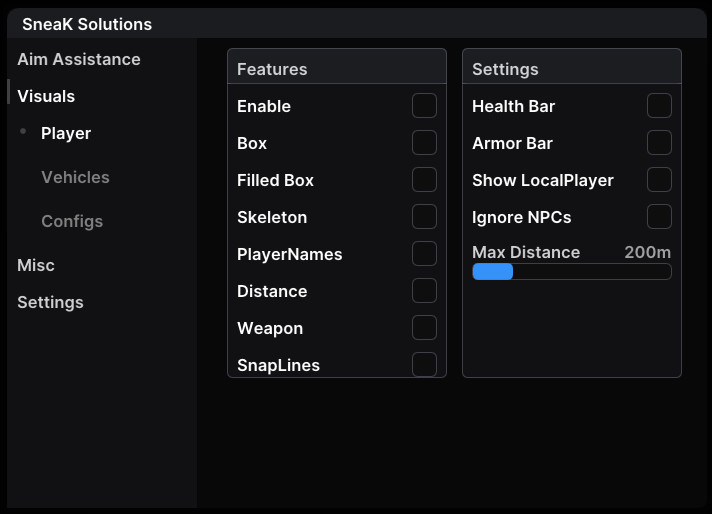Check the Show LocalPlayer option
The width and height of the screenshot is (712, 514).
click(659, 180)
